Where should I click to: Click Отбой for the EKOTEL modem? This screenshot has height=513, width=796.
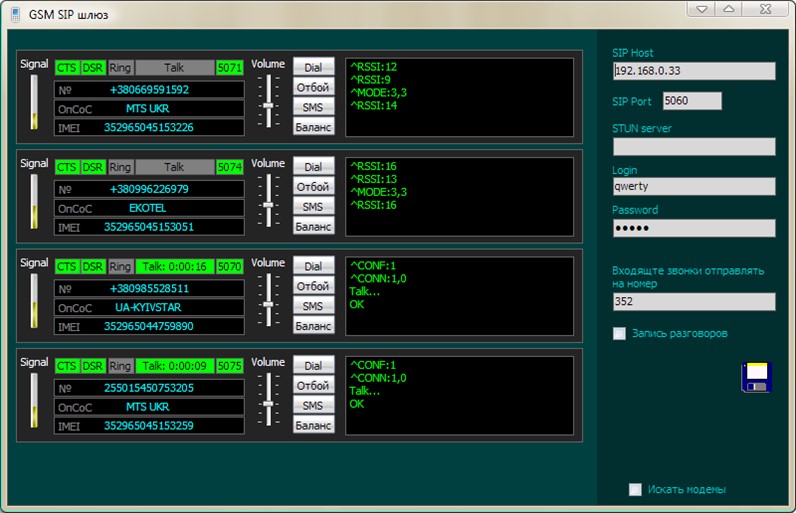tap(313, 187)
